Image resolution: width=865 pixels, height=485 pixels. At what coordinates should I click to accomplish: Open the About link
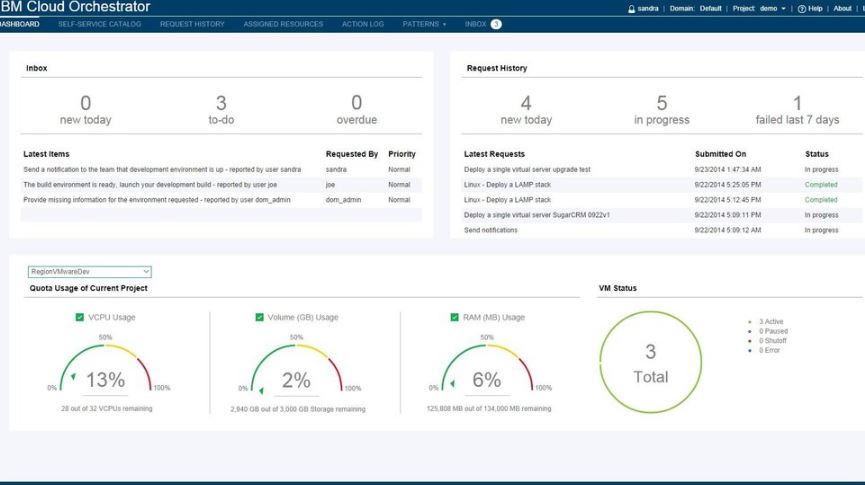tap(842, 9)
